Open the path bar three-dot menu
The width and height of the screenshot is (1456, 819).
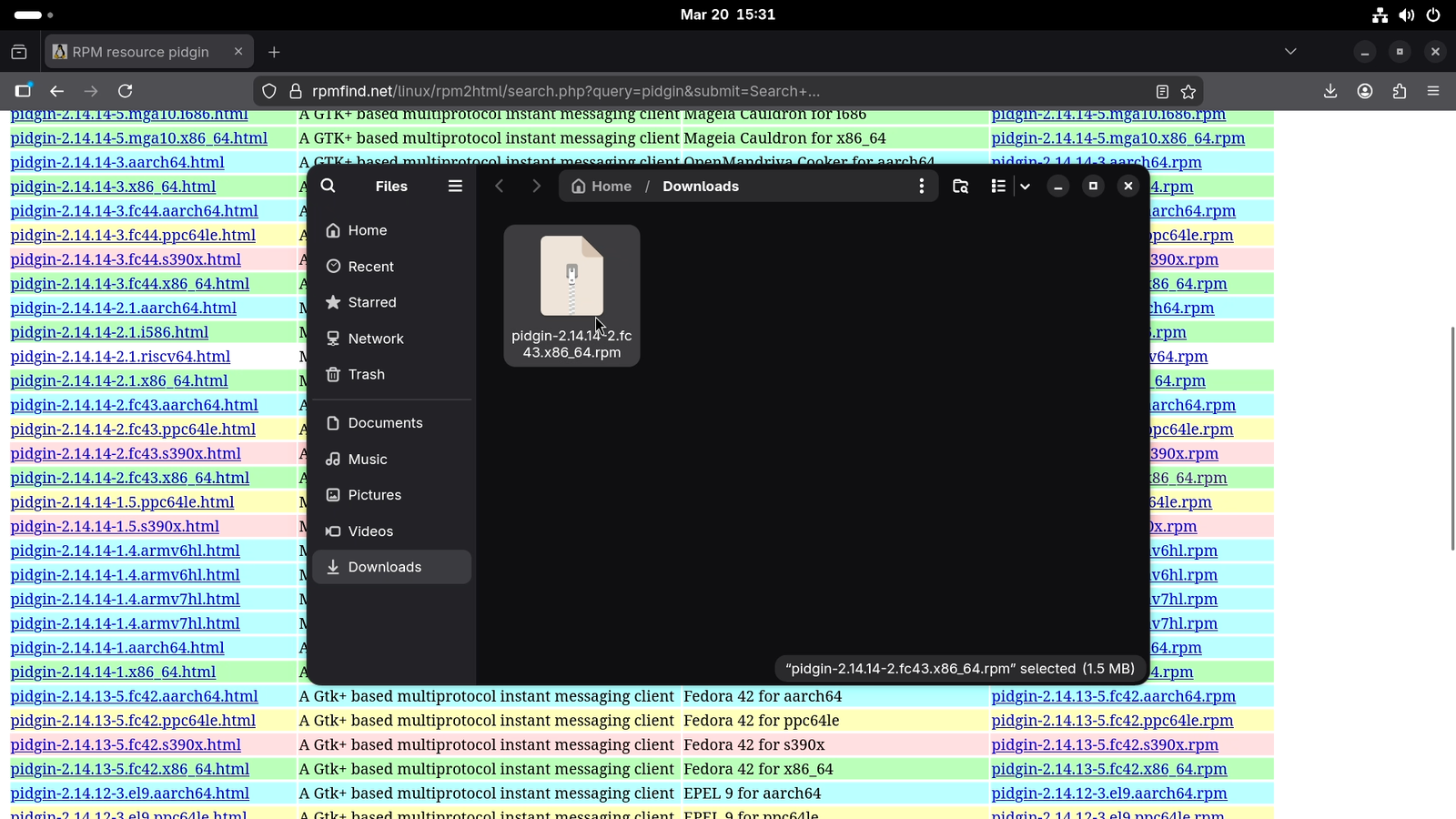(x=922, y=186)
